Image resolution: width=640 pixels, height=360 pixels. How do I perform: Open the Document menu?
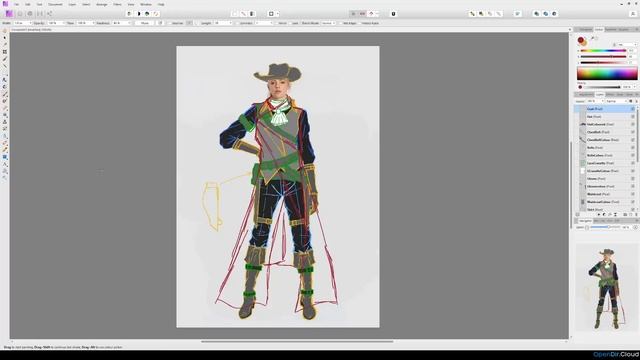[55, 4]
